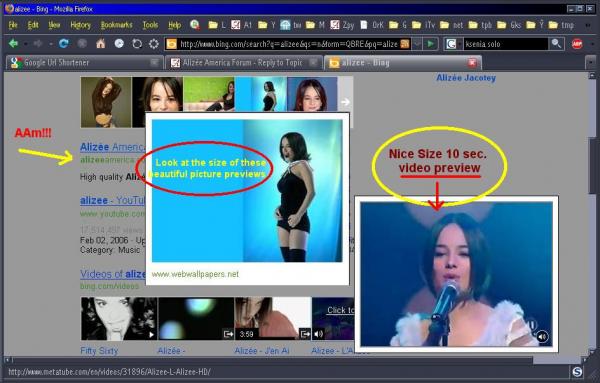Expand the back button history dropdown arrow

click(25, 44)
